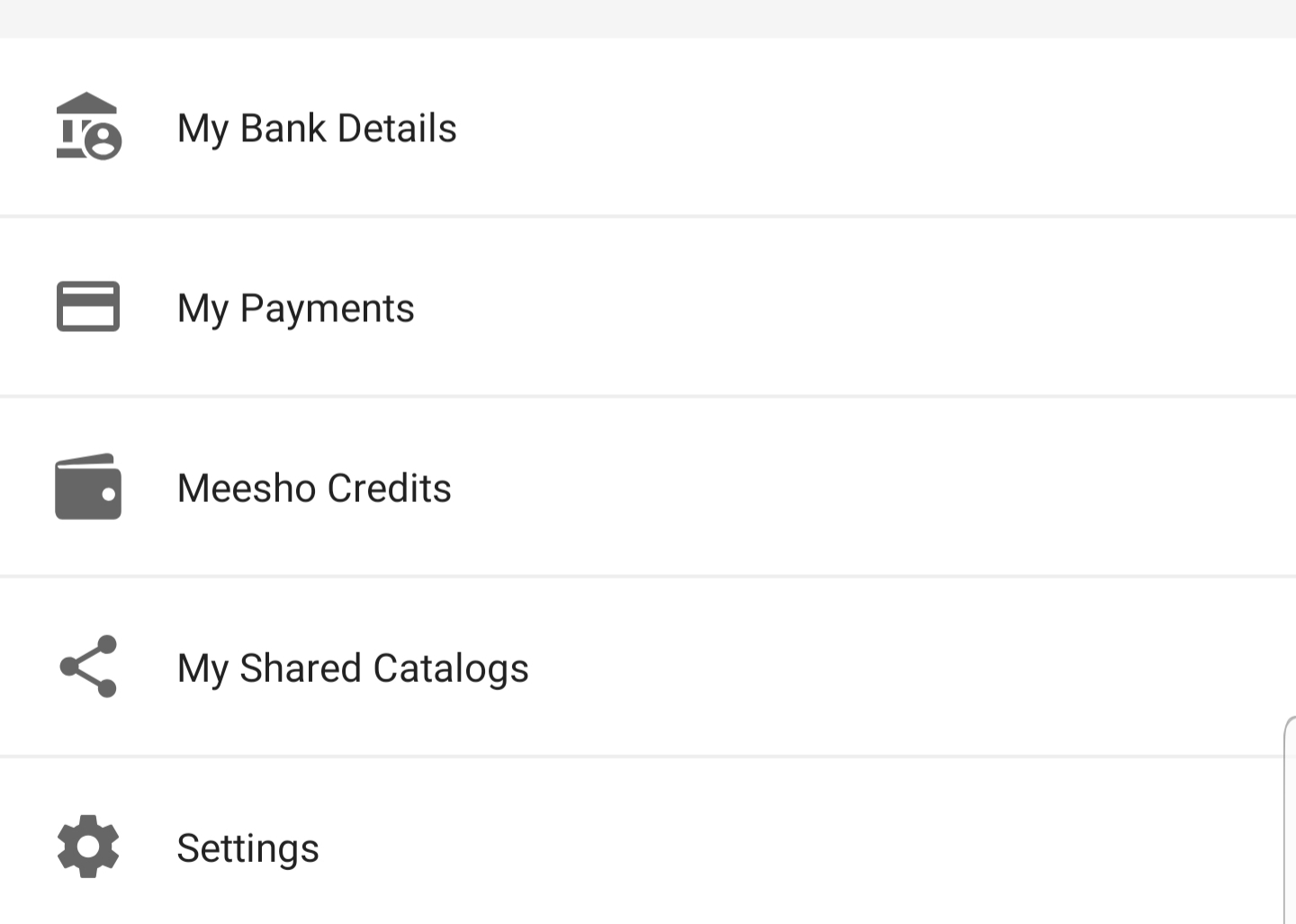
Task: Click the Settings gear icon
Action: pos(88,847)
